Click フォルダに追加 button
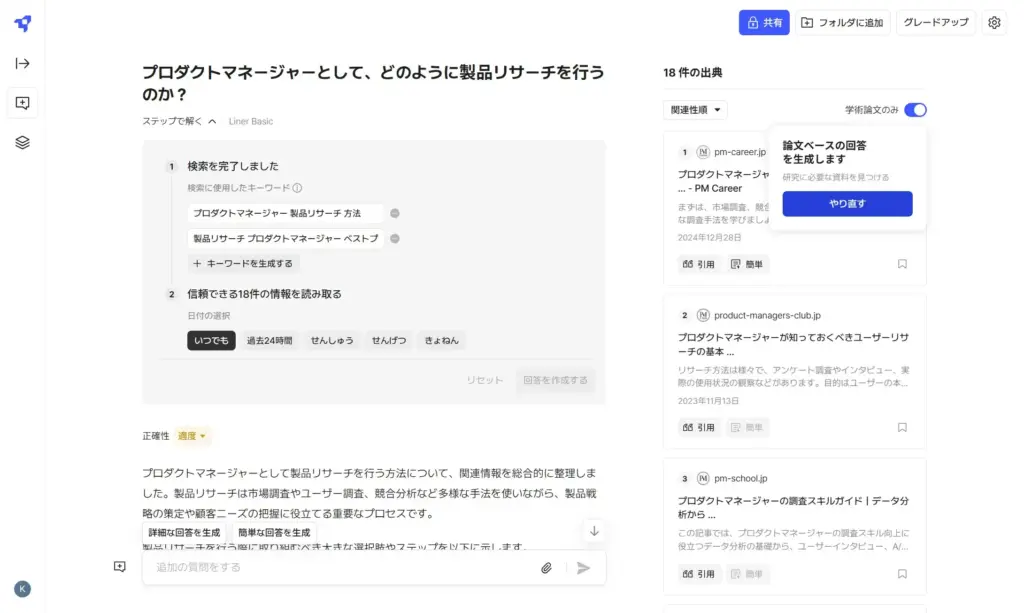The image size is (1024, 613). point(842,23)
